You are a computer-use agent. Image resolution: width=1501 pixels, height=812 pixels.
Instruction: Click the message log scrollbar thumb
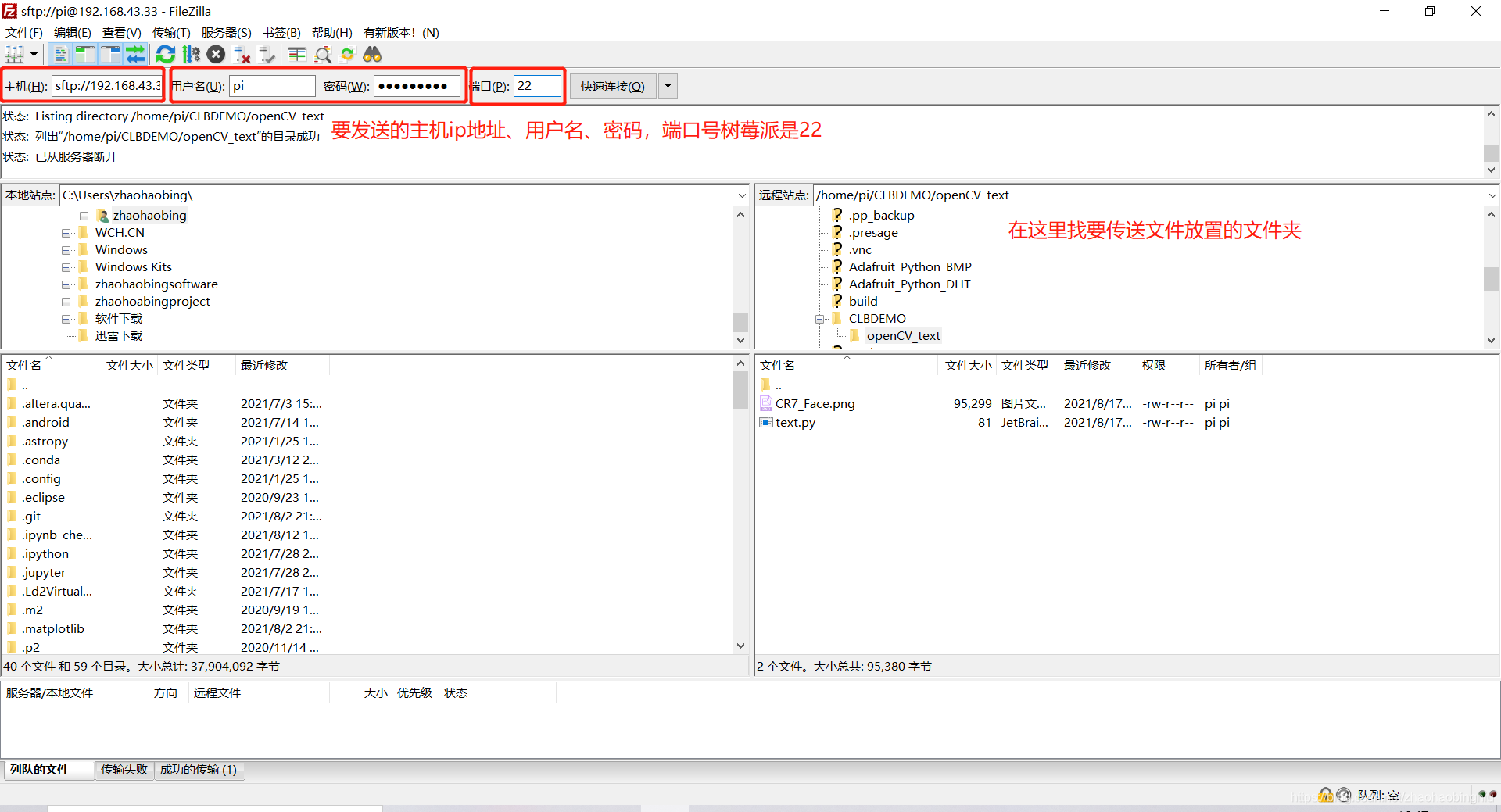point(1491,153)
